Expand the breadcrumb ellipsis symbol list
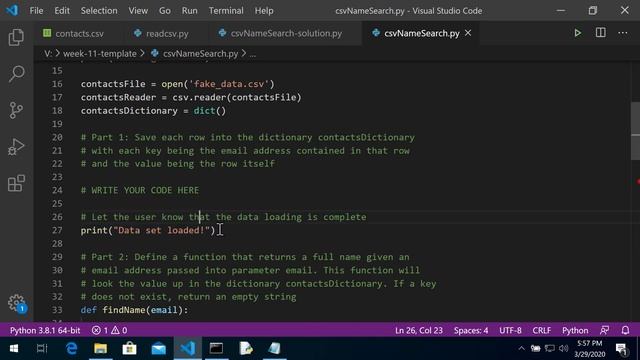The image size is (640, 360). pos(253,53)
